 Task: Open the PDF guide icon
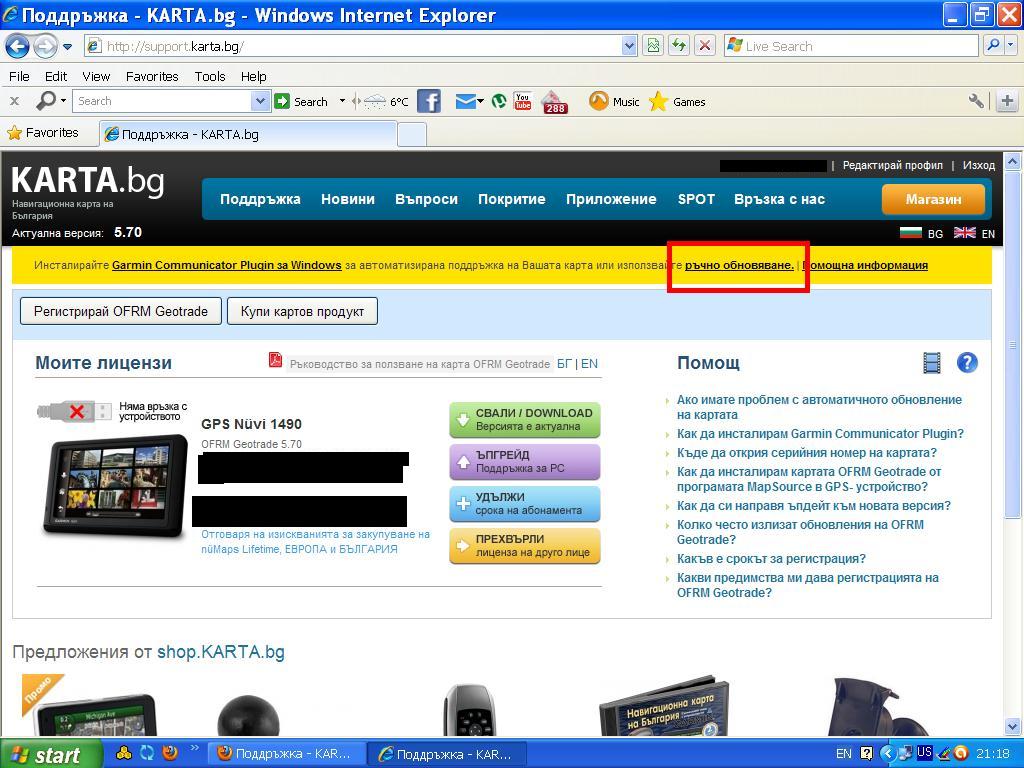pos(275,360)
